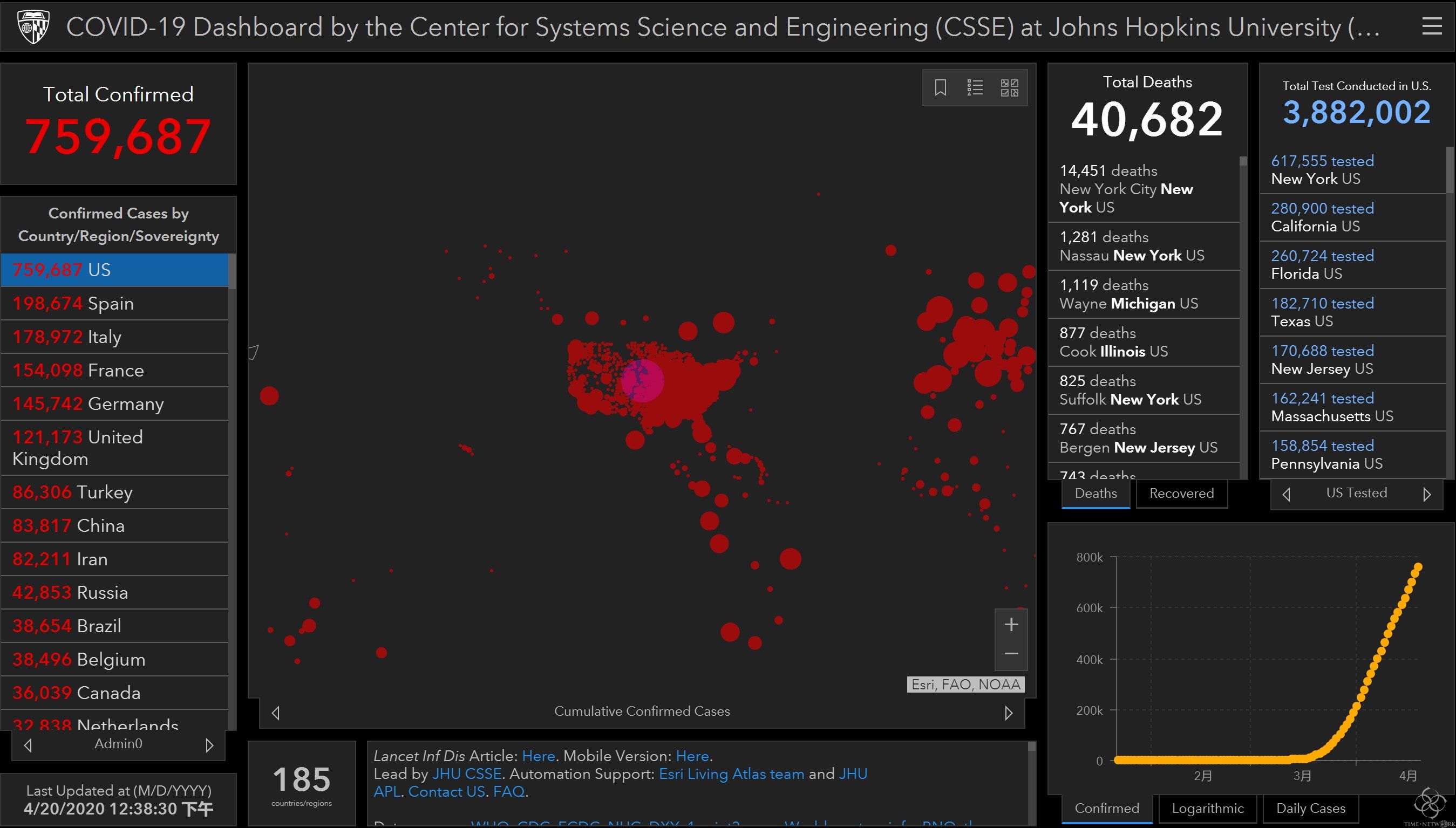The width and height of the screenshot is (1456, 828).
Task: Switch to the Recovered tab
Action: click(1181, 494)
